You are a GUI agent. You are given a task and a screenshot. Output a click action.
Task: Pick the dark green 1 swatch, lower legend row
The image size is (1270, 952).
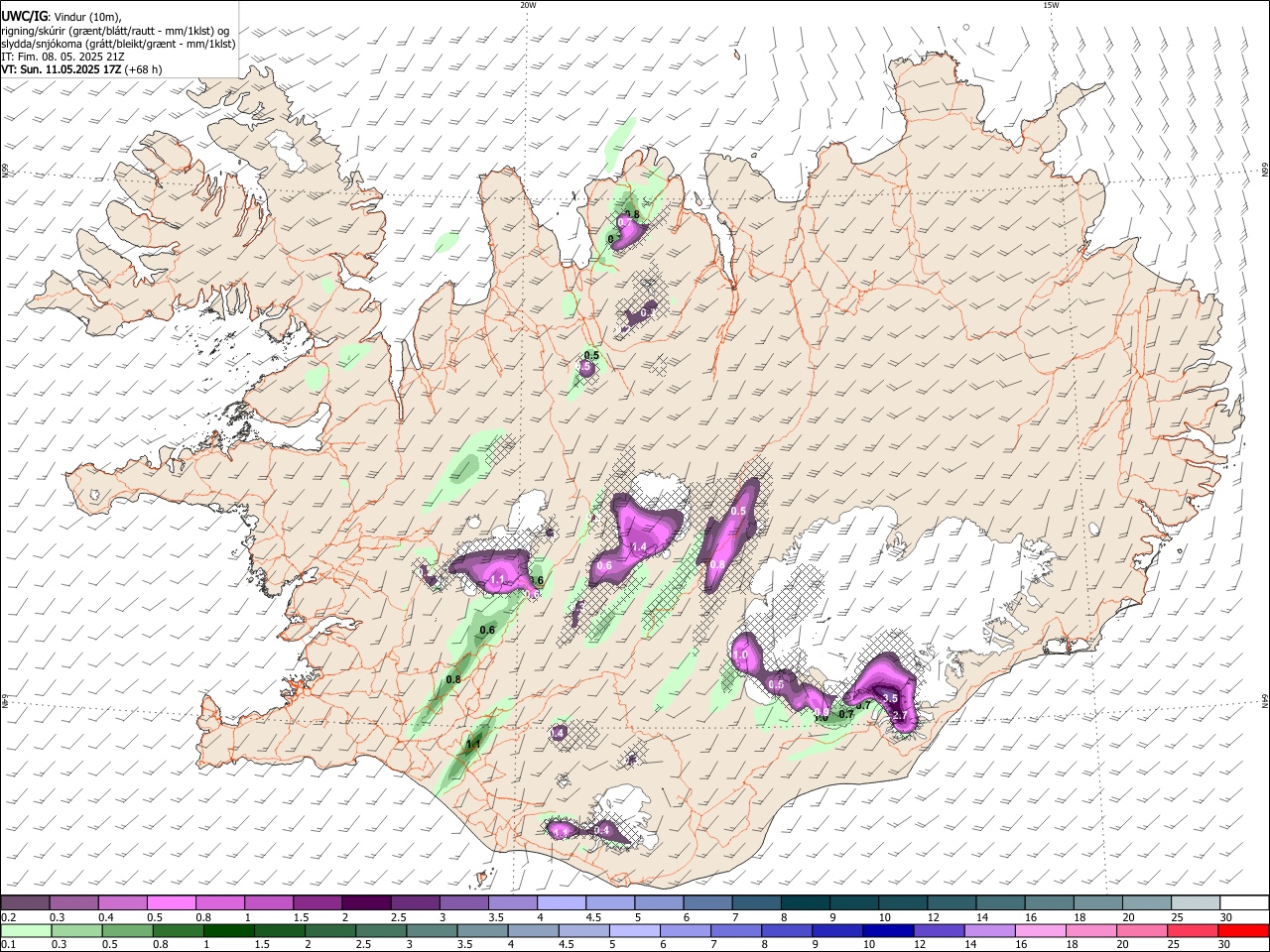(228, 930)
